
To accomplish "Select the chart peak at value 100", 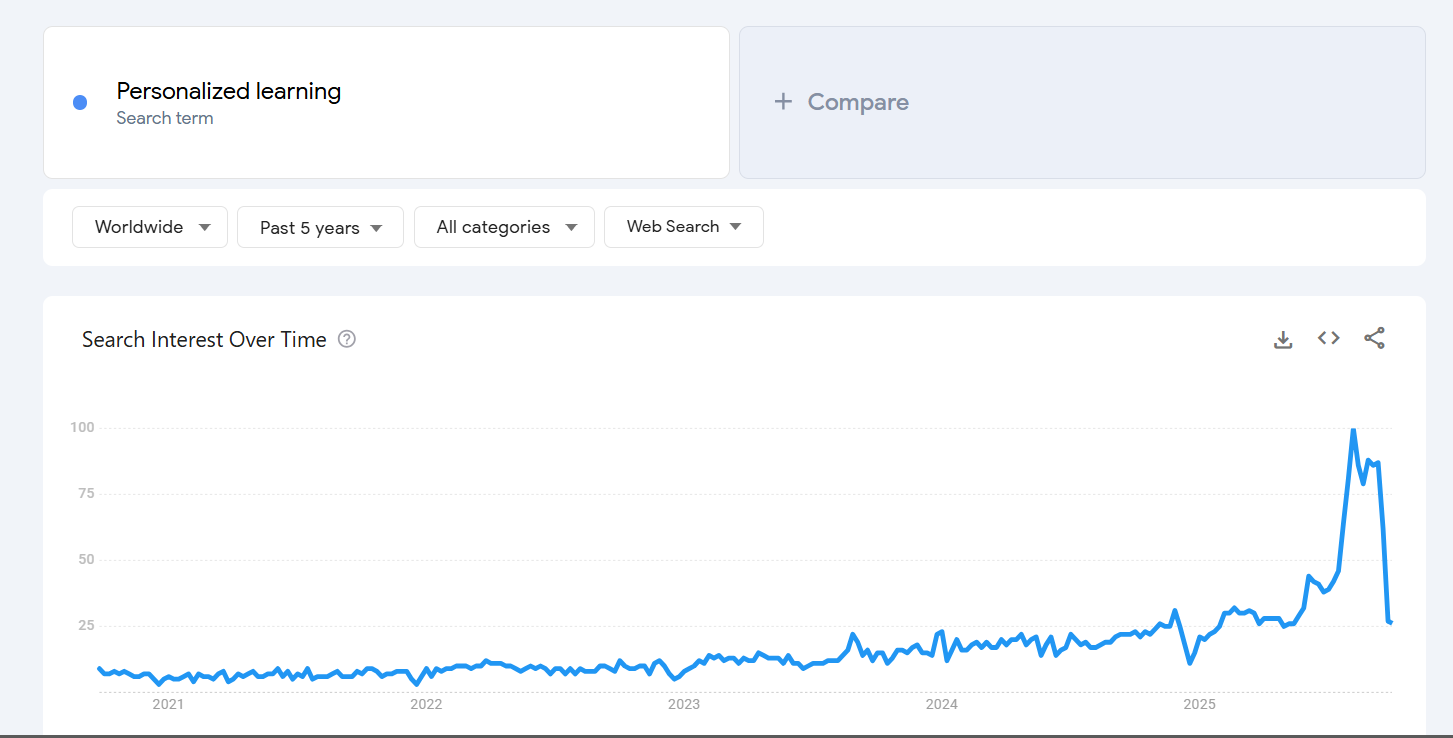I will click(1353, 430).
